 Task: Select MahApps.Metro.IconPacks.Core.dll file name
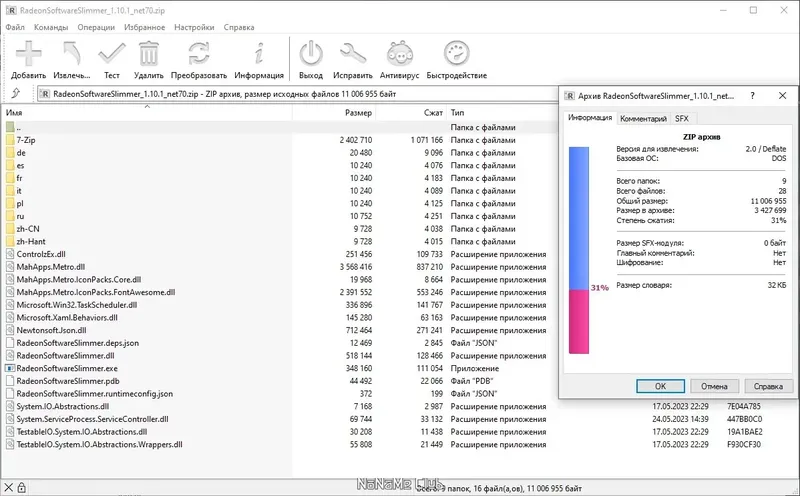pos(79,280)
